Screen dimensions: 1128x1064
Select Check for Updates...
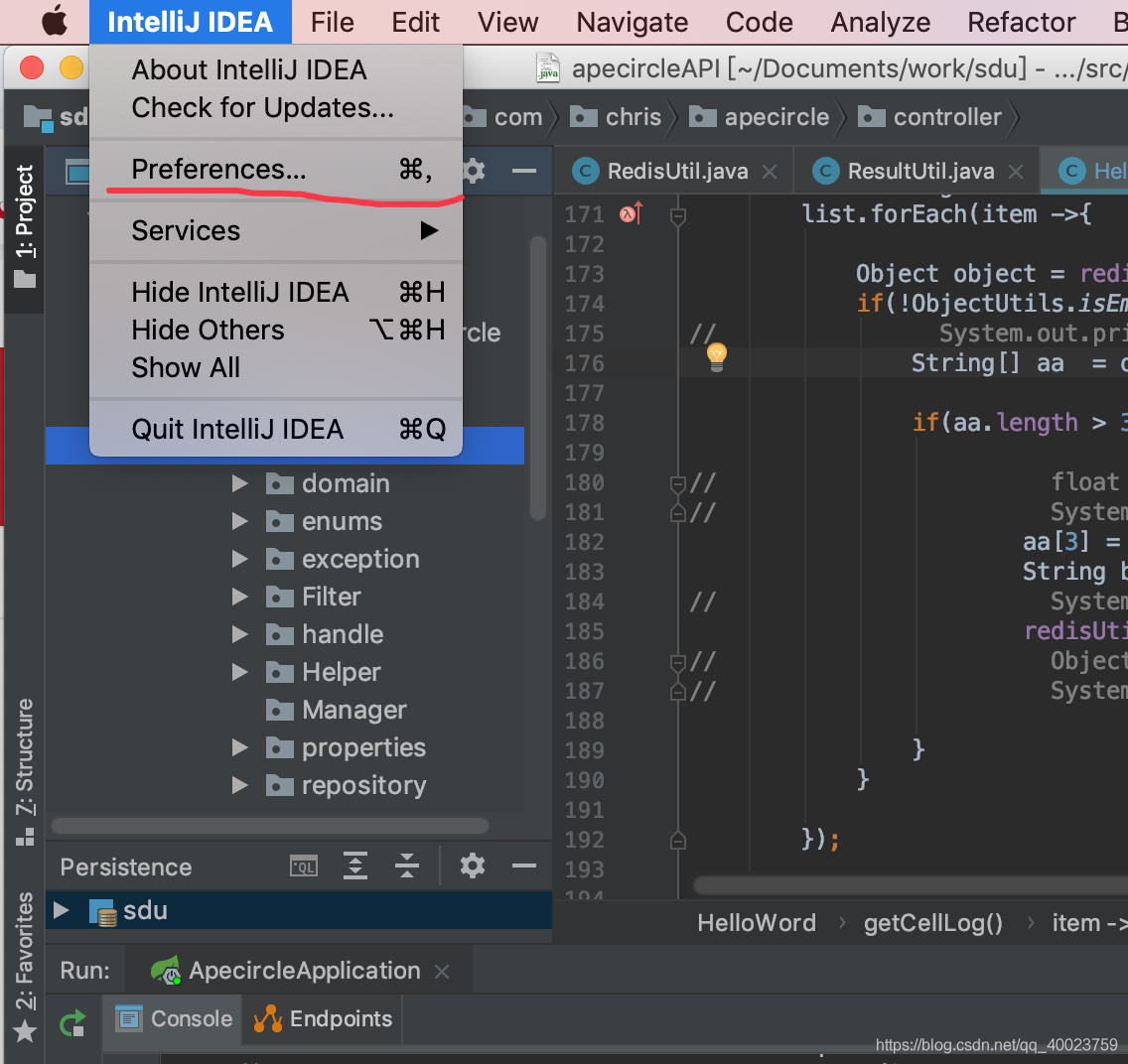tap(276, 108)
